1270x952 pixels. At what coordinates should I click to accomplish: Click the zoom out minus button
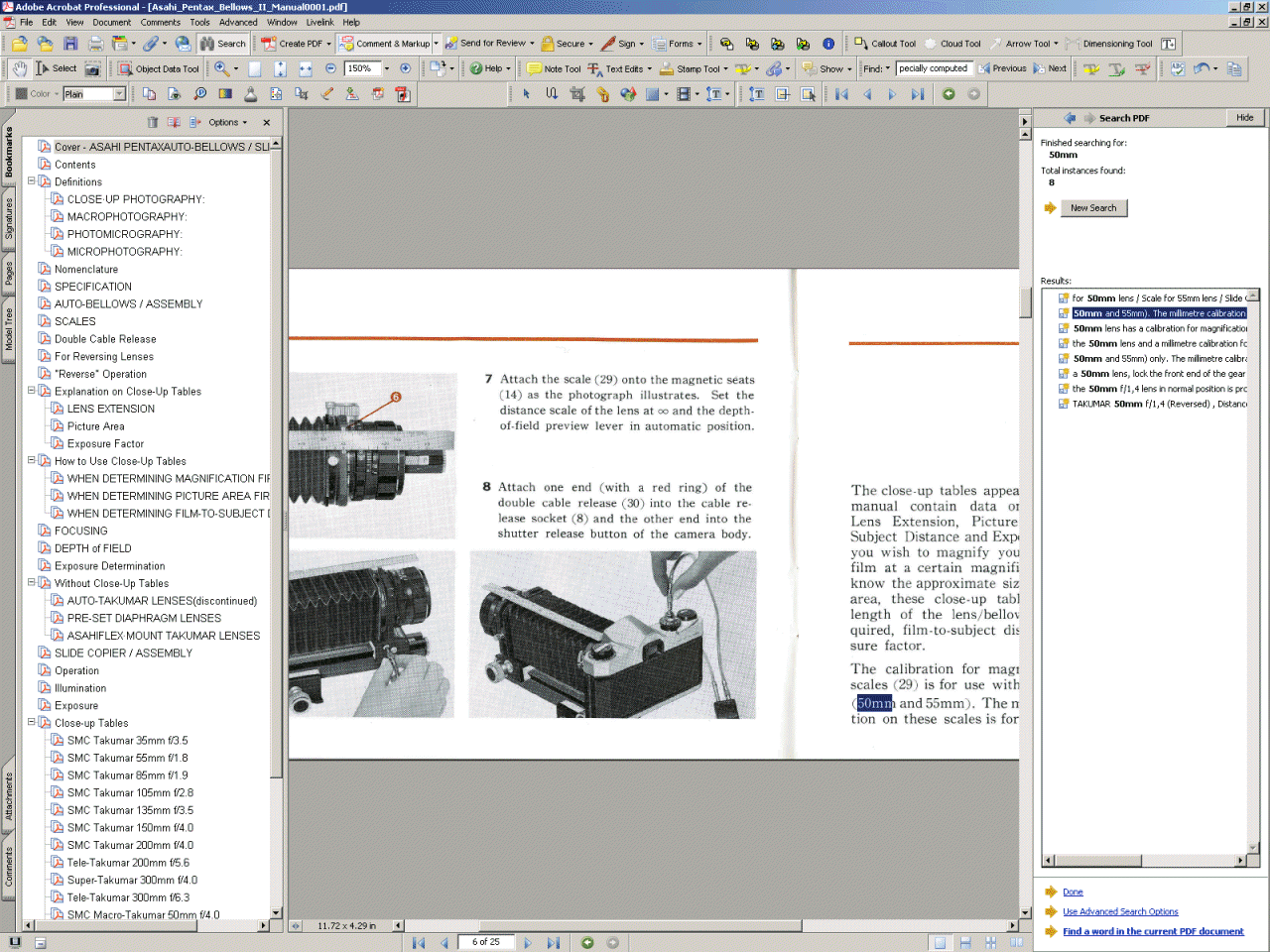(x=330, y=68)
